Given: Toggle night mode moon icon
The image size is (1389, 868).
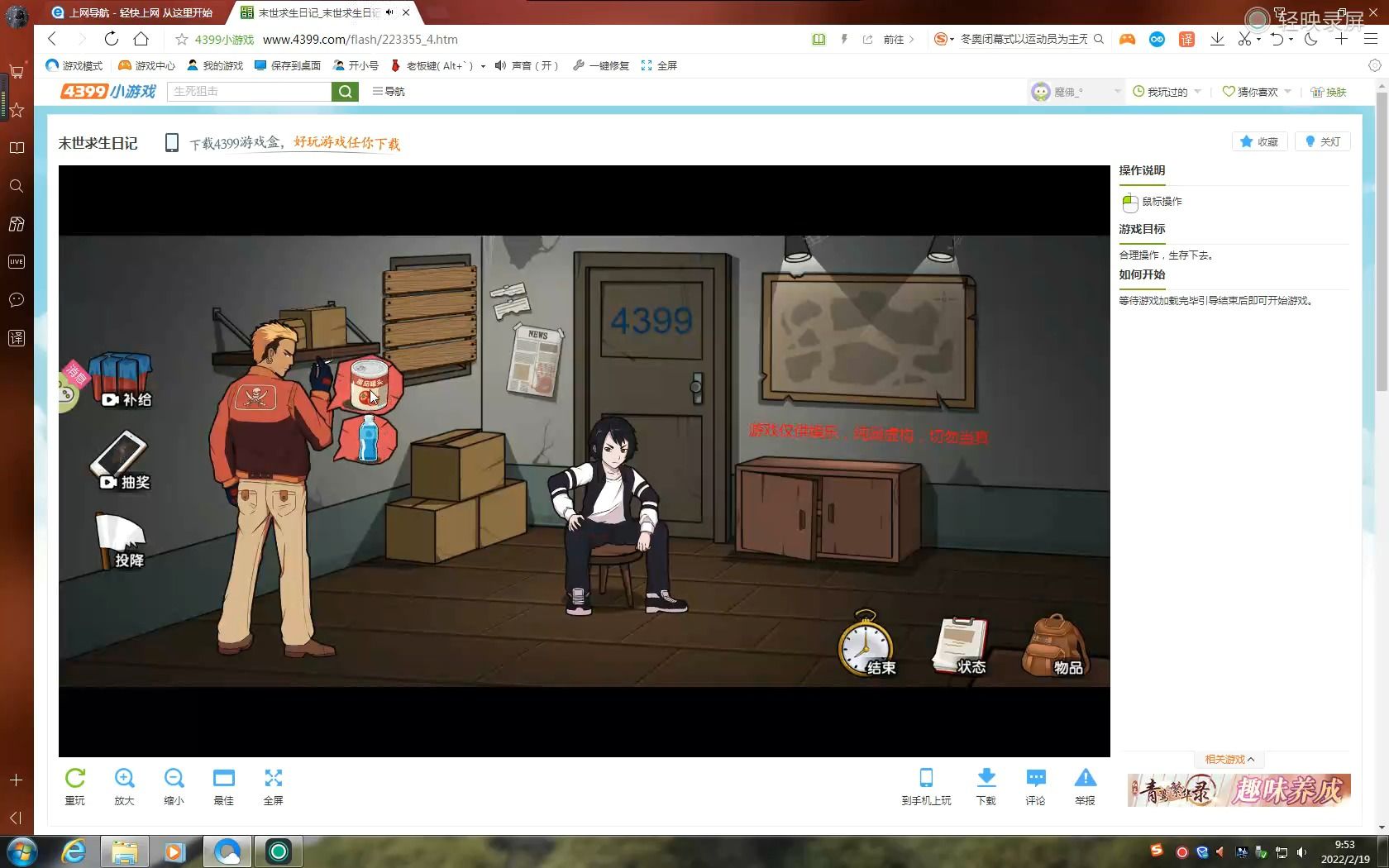Looking at the screenshot, I should point(1310,39).
